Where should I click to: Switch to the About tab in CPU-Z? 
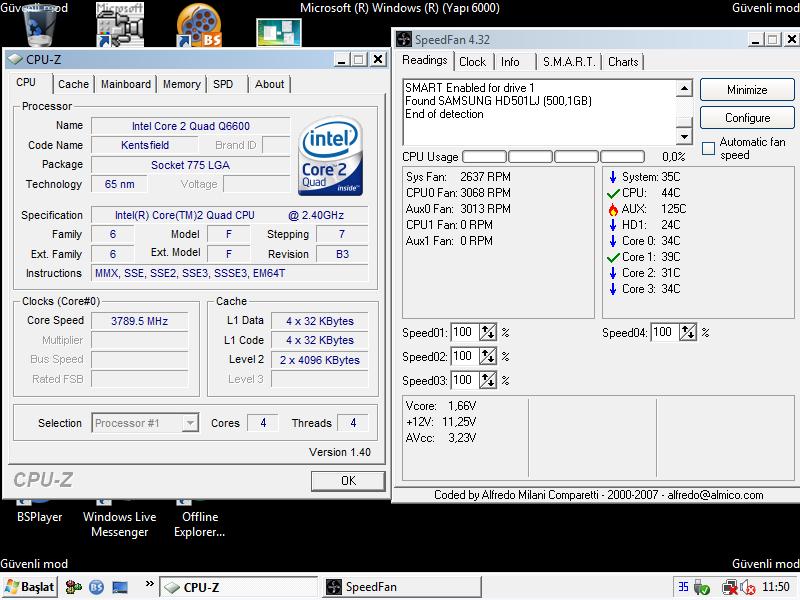click(x=269, y=84)
